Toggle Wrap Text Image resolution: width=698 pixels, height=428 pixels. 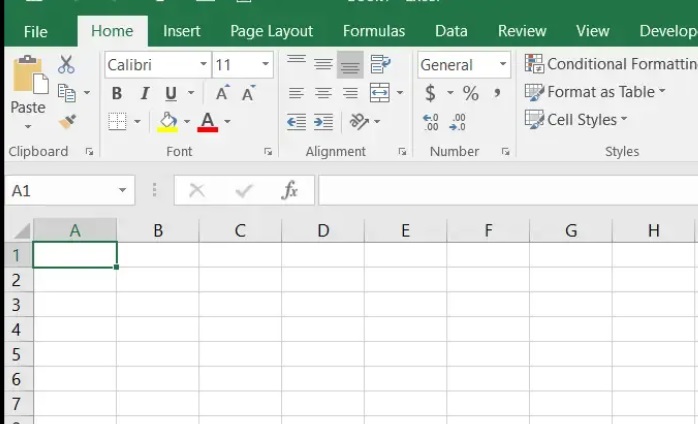[x=380, y=65]
